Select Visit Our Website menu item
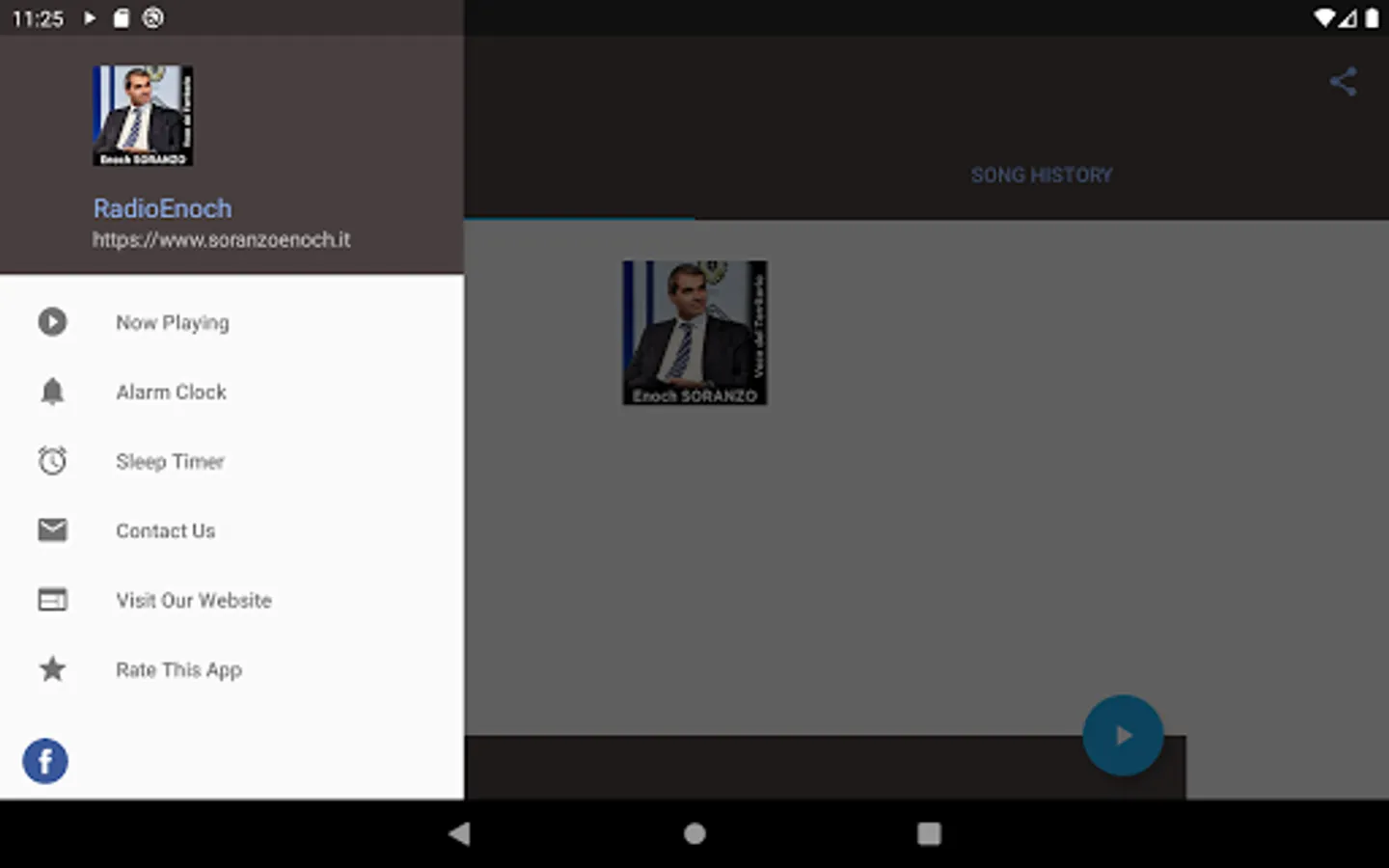Image resolution: width=1389 pixels, height=868 pixels. point(231,600)
